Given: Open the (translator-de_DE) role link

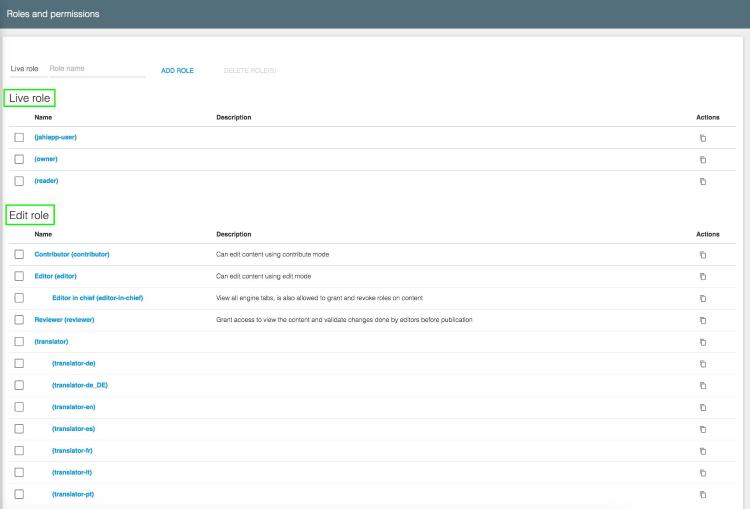Looking at the screenshot, I should pos(80,385).
